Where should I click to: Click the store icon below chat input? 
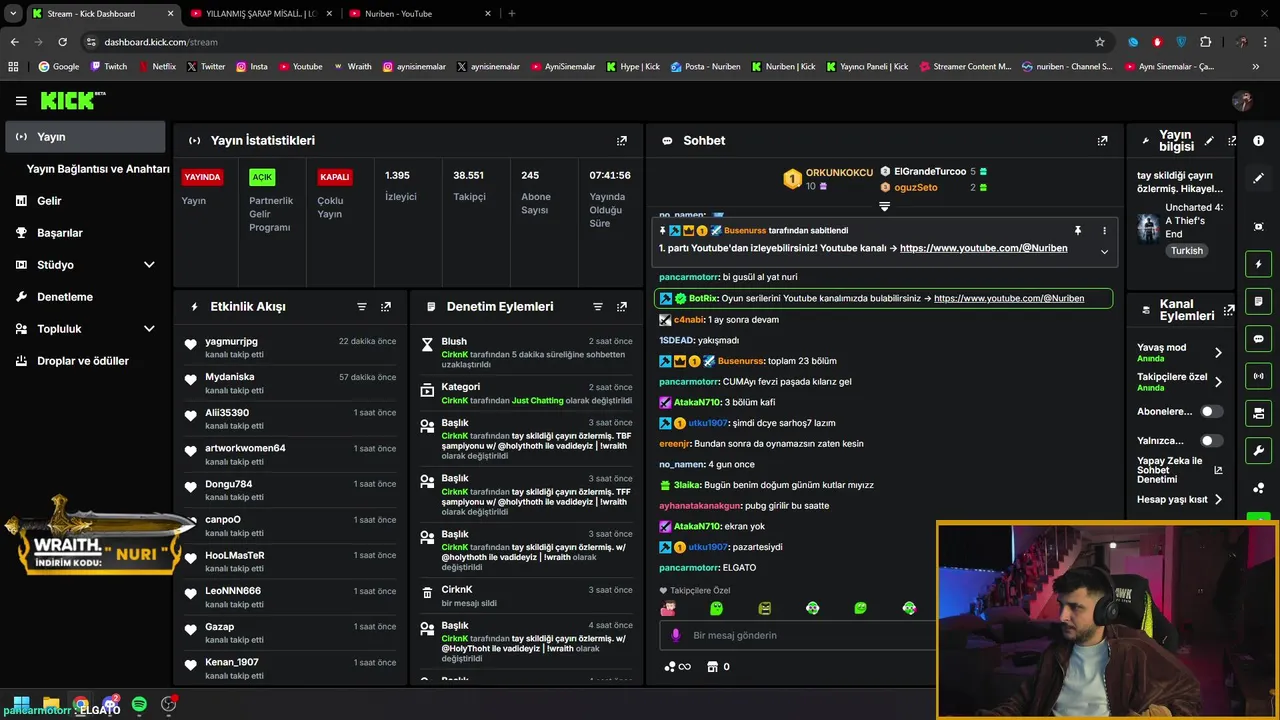713,667
